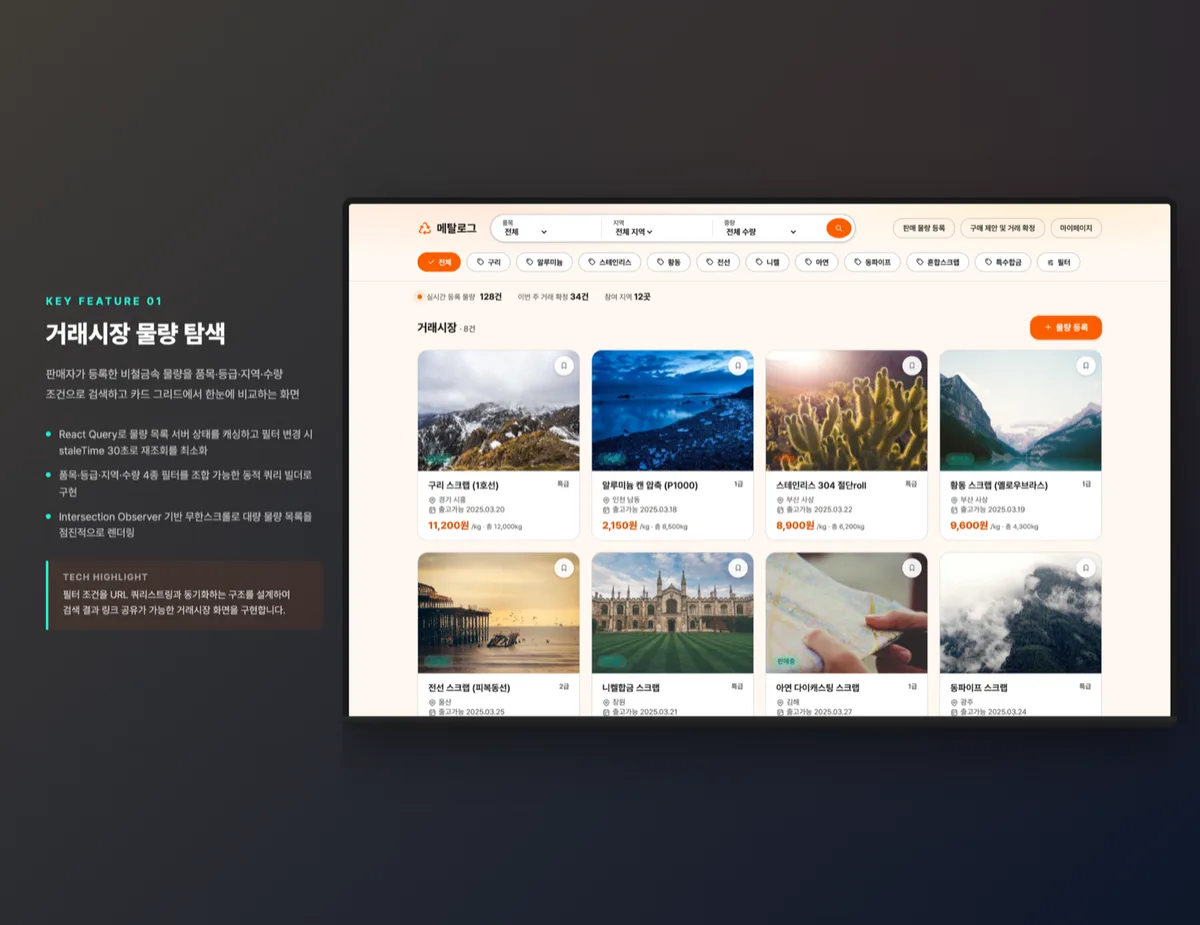Click the calendar icon beside 출고가능 2025.03.18
This screenshot has height=925, width=1200.
[x=606, y=509]
